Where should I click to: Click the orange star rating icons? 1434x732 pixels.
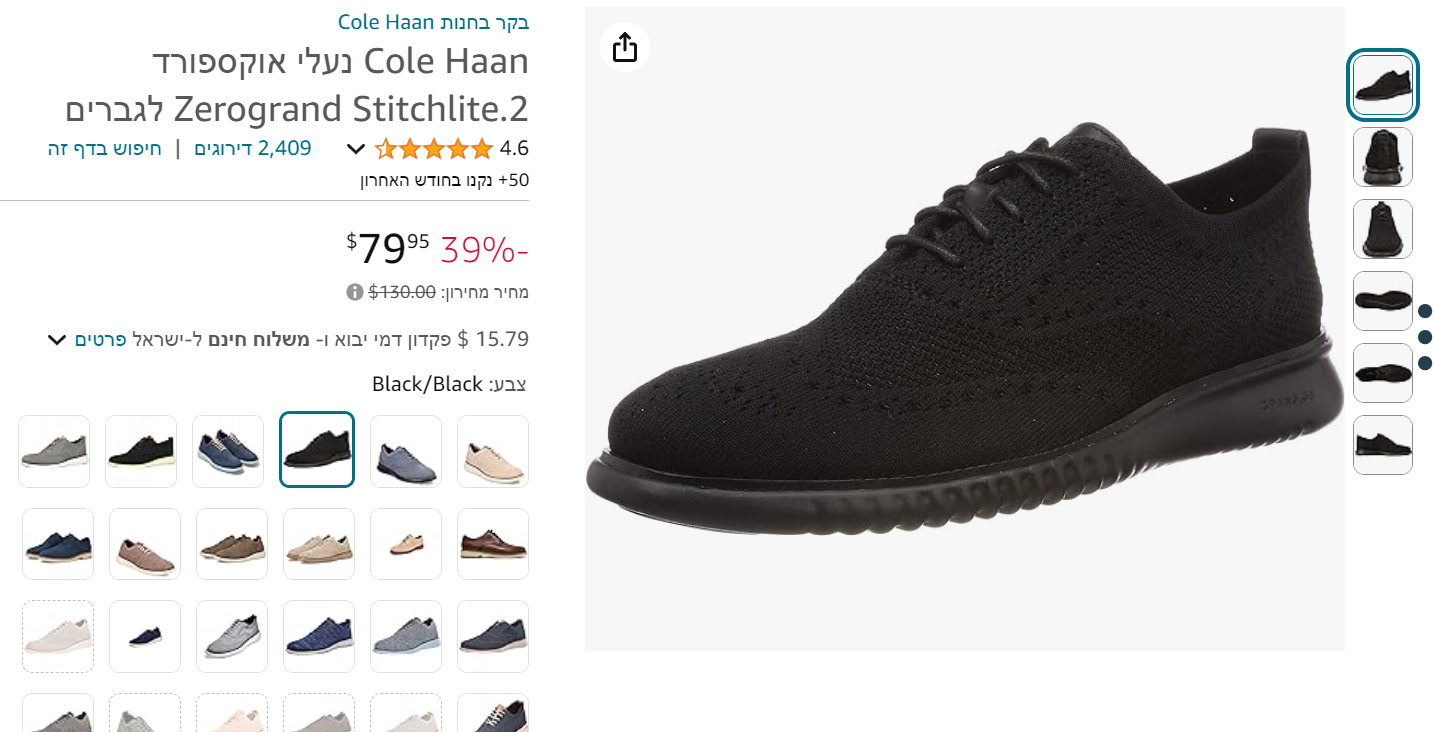[x=434, y=149]
